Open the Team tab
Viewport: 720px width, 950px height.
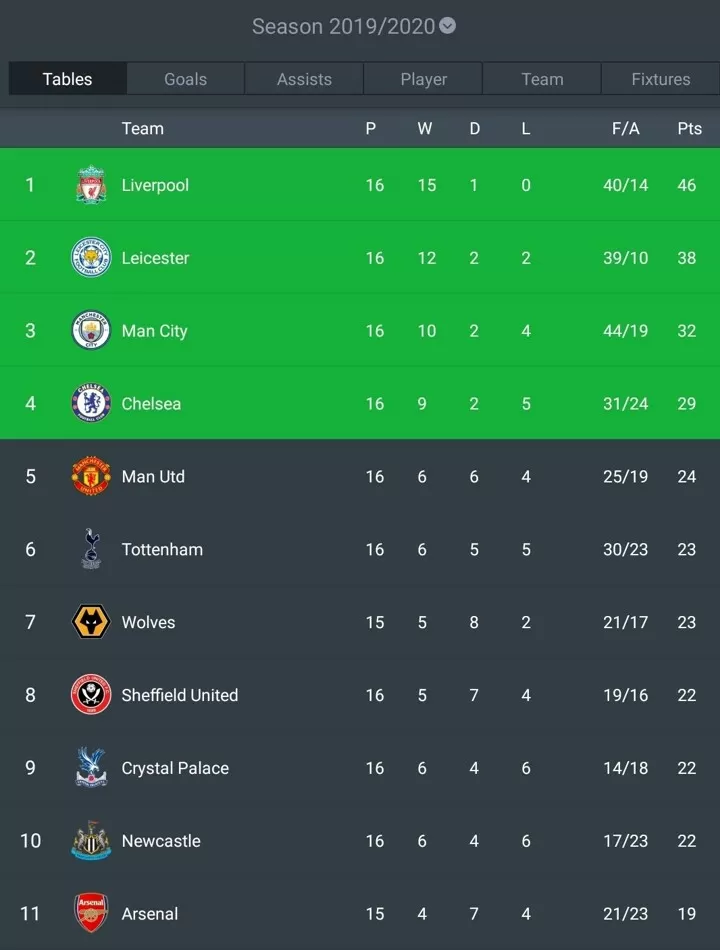point(542,79)
